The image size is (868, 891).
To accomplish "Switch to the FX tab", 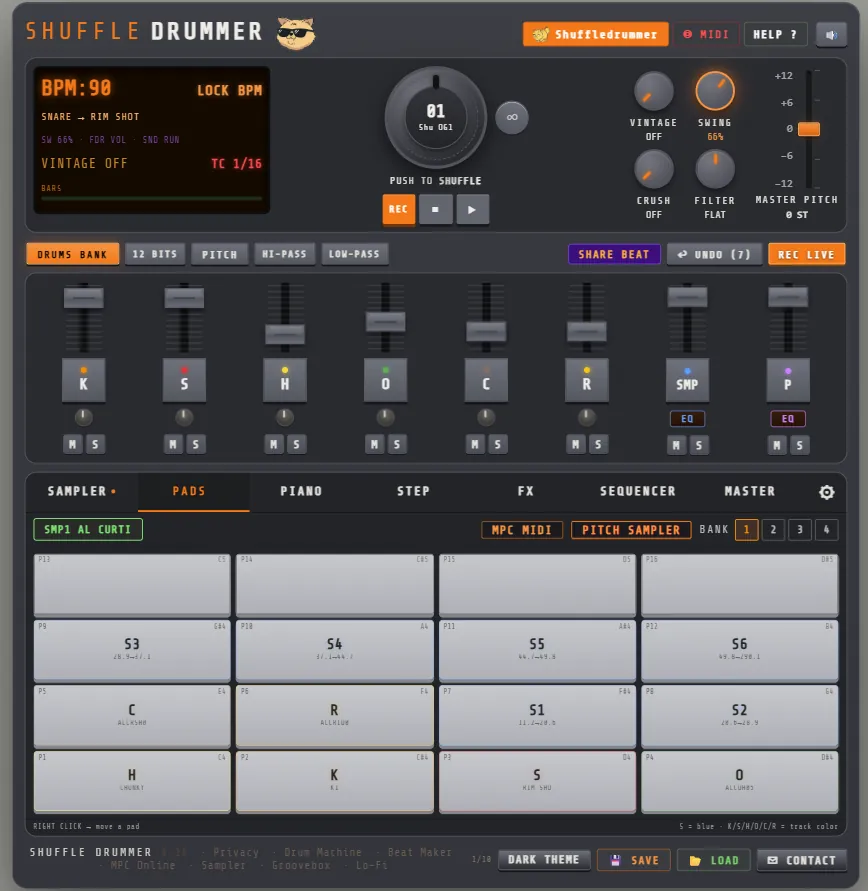I will [525, 492].
